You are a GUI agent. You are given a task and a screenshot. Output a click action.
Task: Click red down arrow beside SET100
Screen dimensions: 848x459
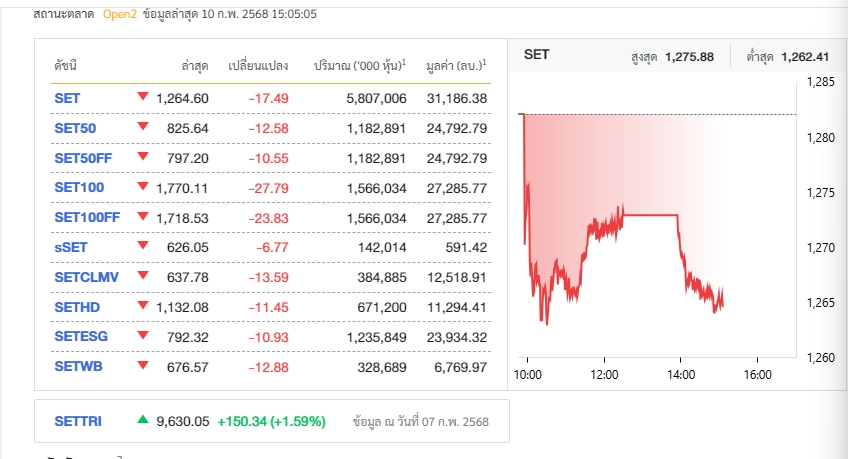point(143,186)
